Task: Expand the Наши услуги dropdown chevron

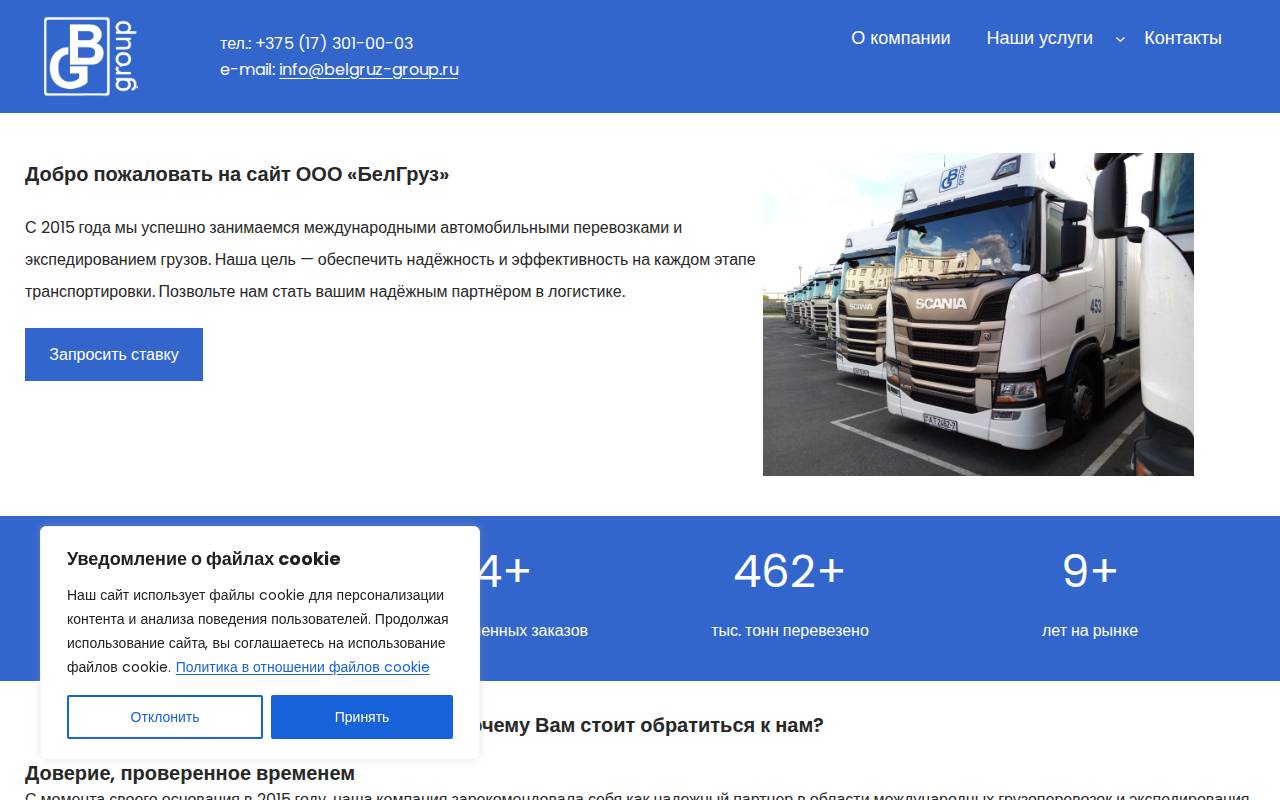Action: [x=1120, y=39]
